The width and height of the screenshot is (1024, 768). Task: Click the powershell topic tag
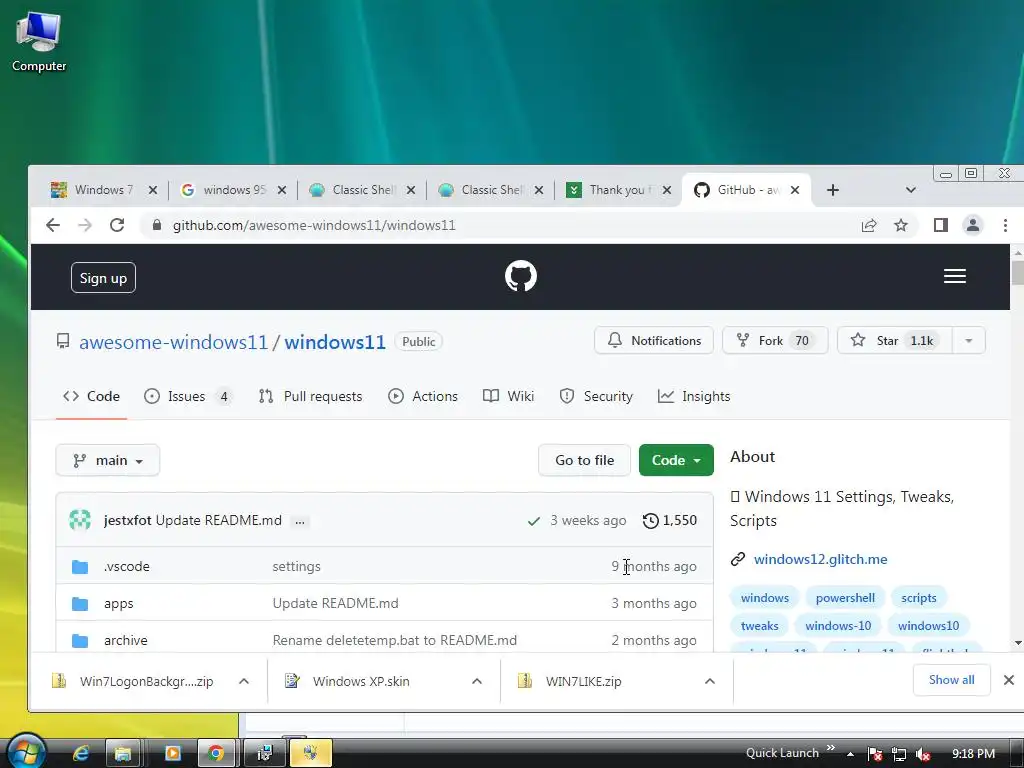[x=845, y=598]
